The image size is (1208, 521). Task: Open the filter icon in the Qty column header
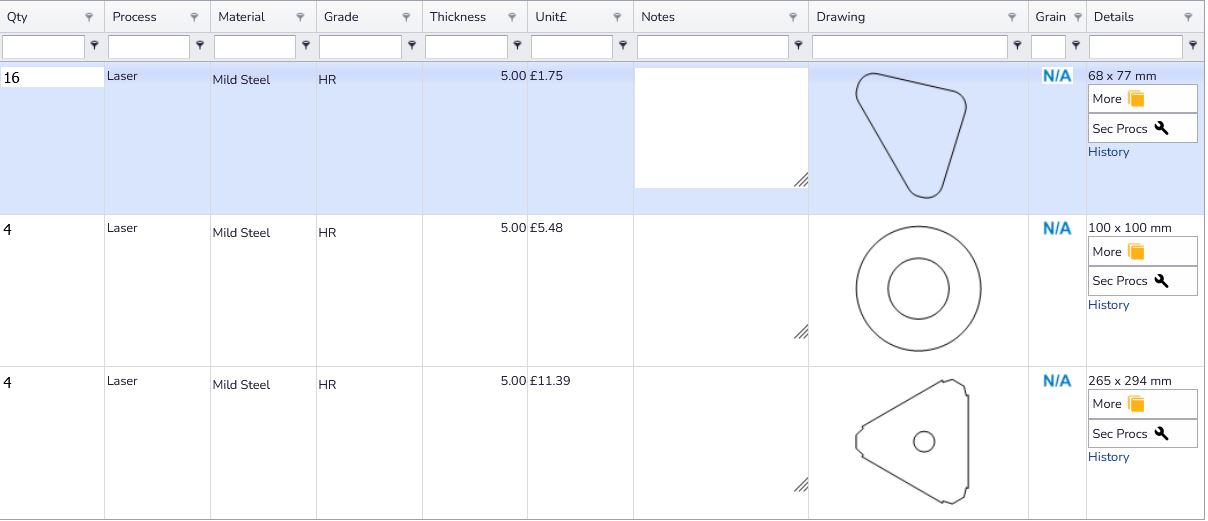pyautogui.click(x=89, y=17)
